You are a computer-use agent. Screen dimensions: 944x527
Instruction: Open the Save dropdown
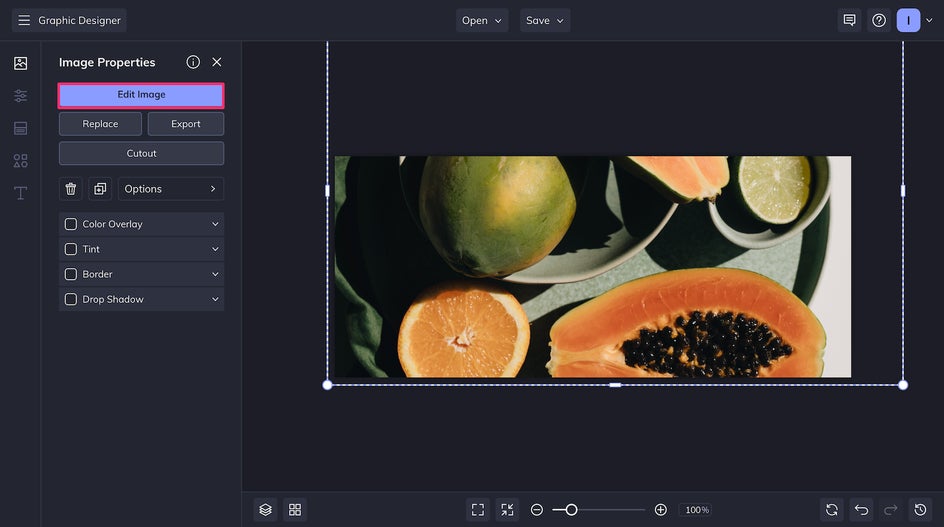pos(544,20)
